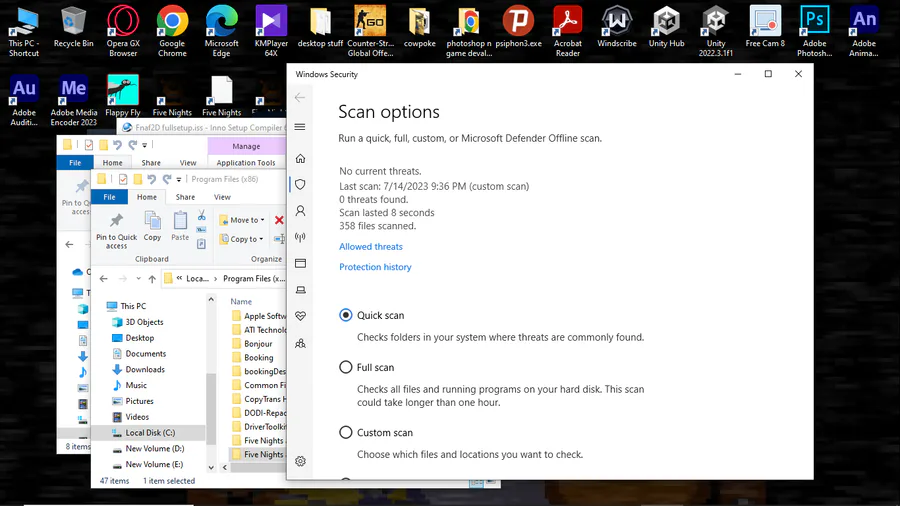Image resolution: width=900 pixels, height=506 pixels.
Task: Click Explorer Back arrow in Program Files
Action: 103,279
